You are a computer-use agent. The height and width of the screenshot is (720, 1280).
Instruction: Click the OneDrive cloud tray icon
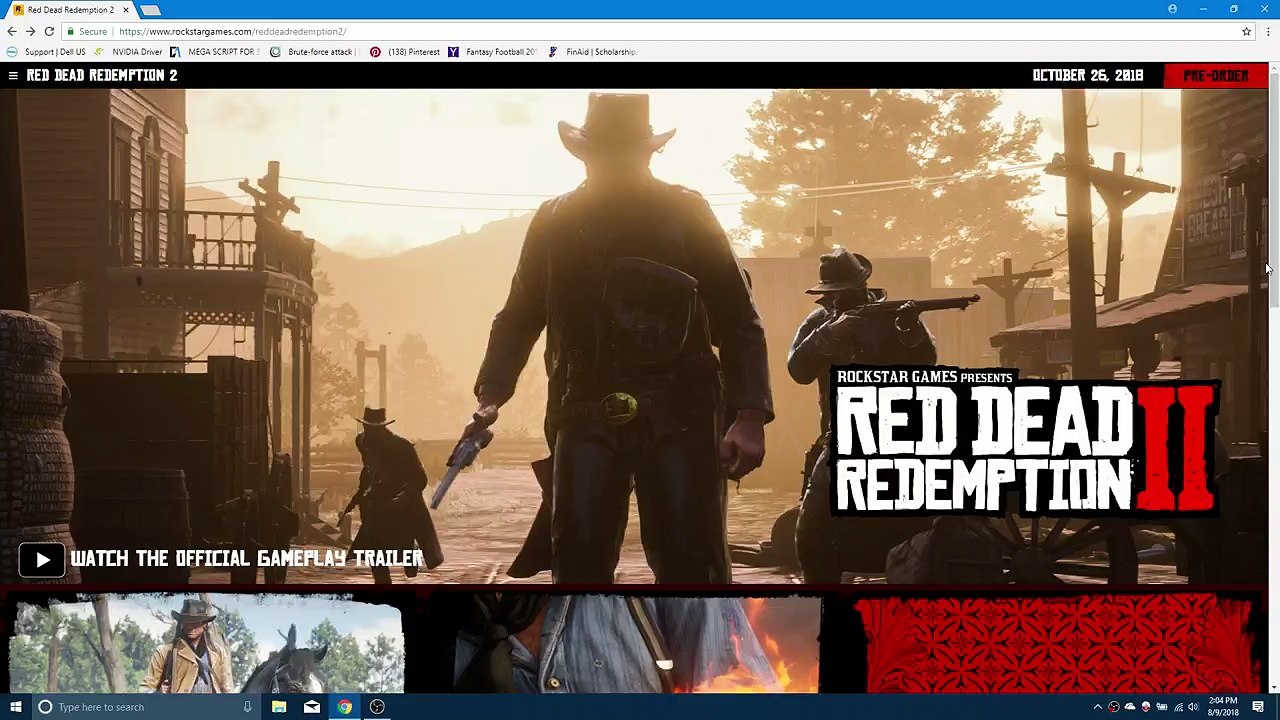[1130, 707]
